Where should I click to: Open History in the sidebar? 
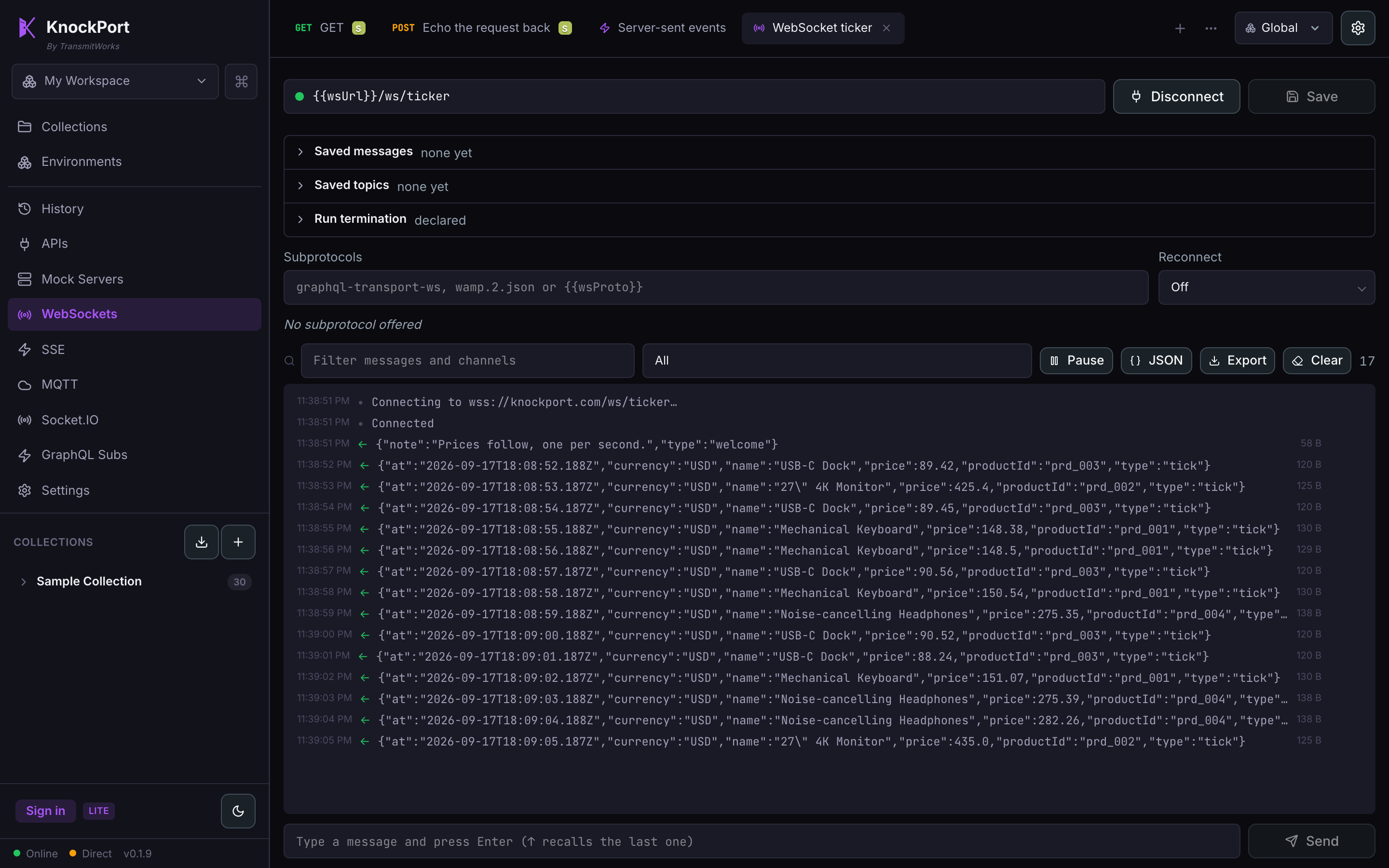pyautogui.click(x=134, y=209)
